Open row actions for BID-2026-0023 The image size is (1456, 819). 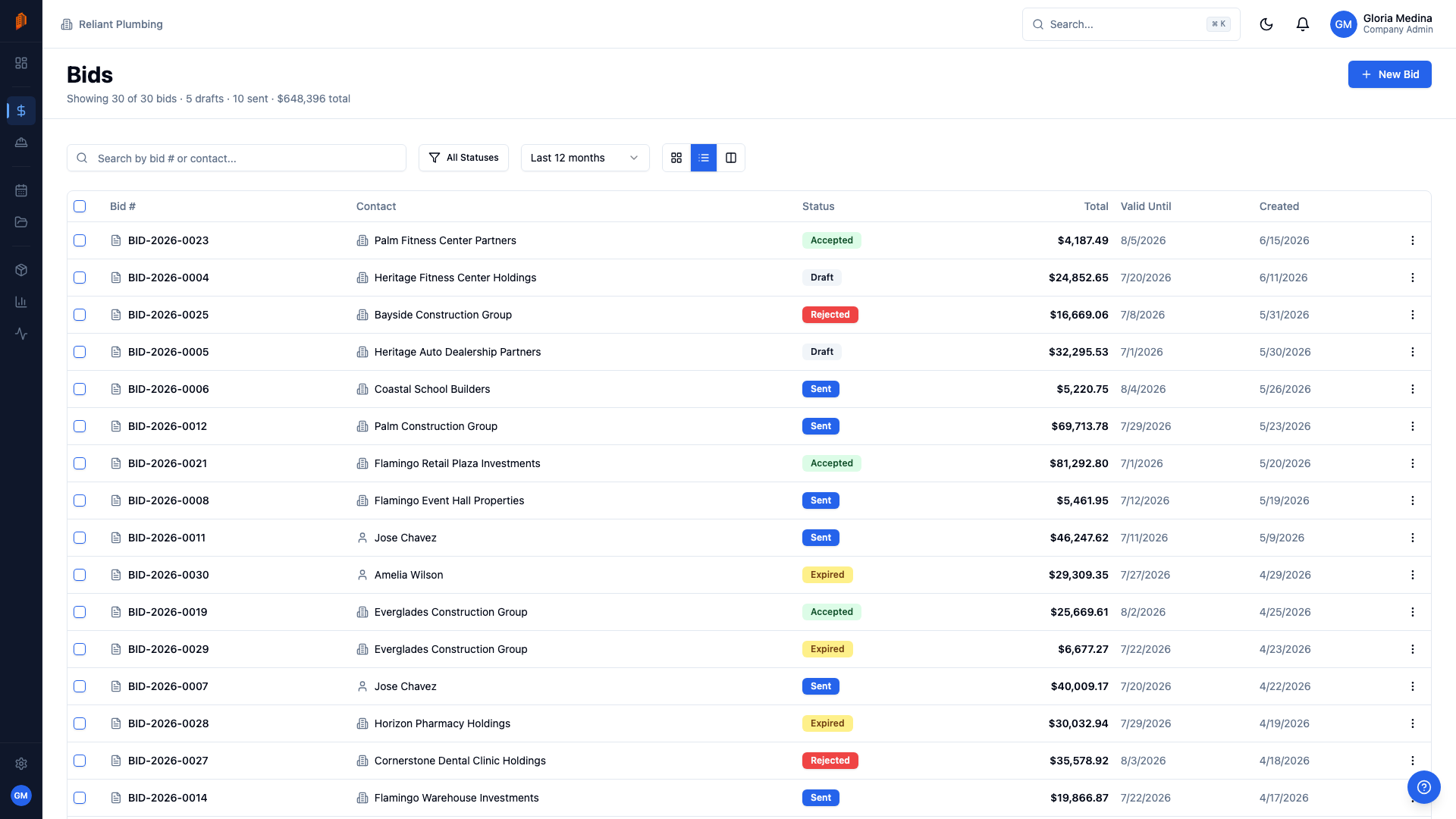[x=1413, y=240]
